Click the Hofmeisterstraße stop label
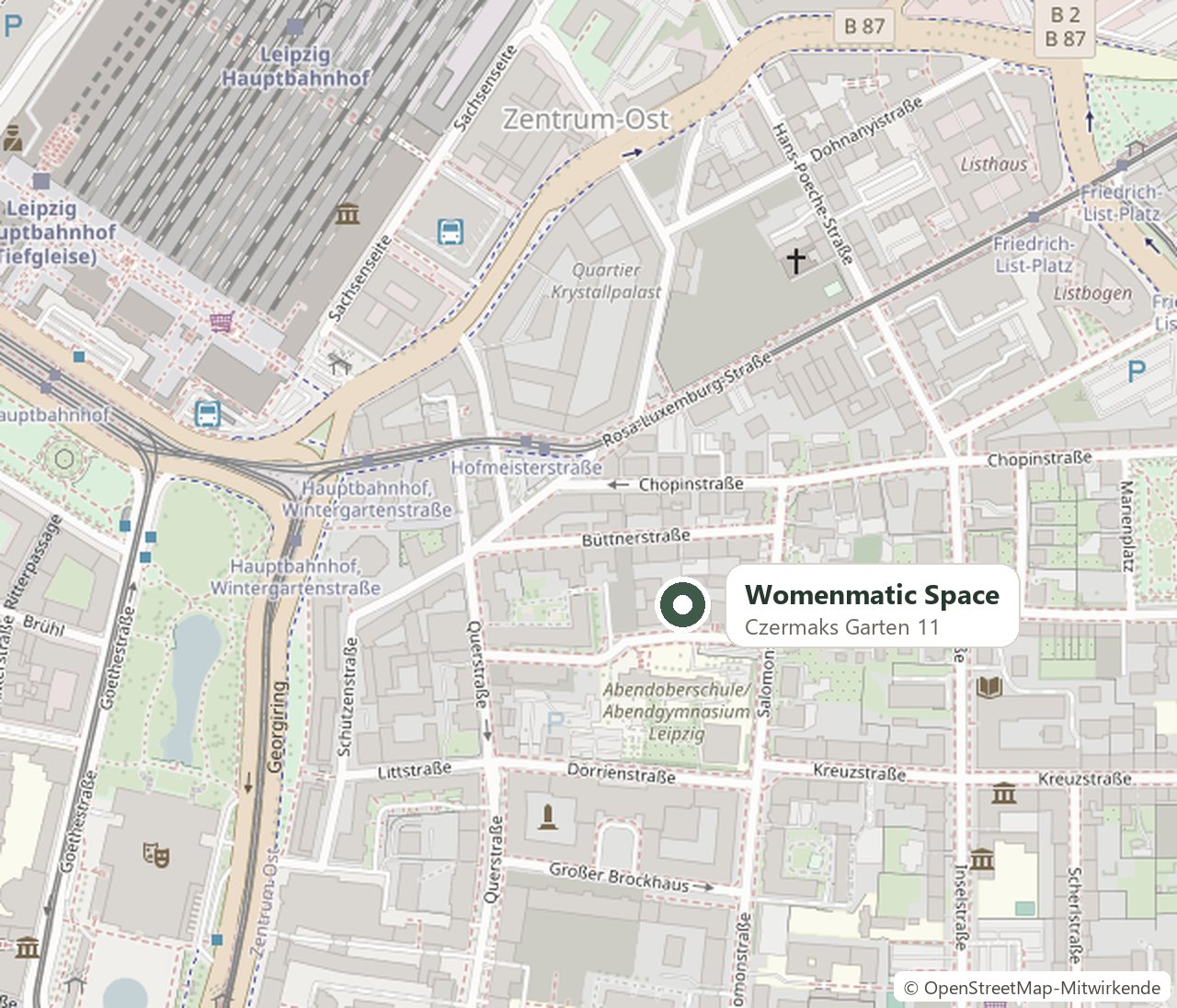1177x1008 pixels. tap(527, 467)
